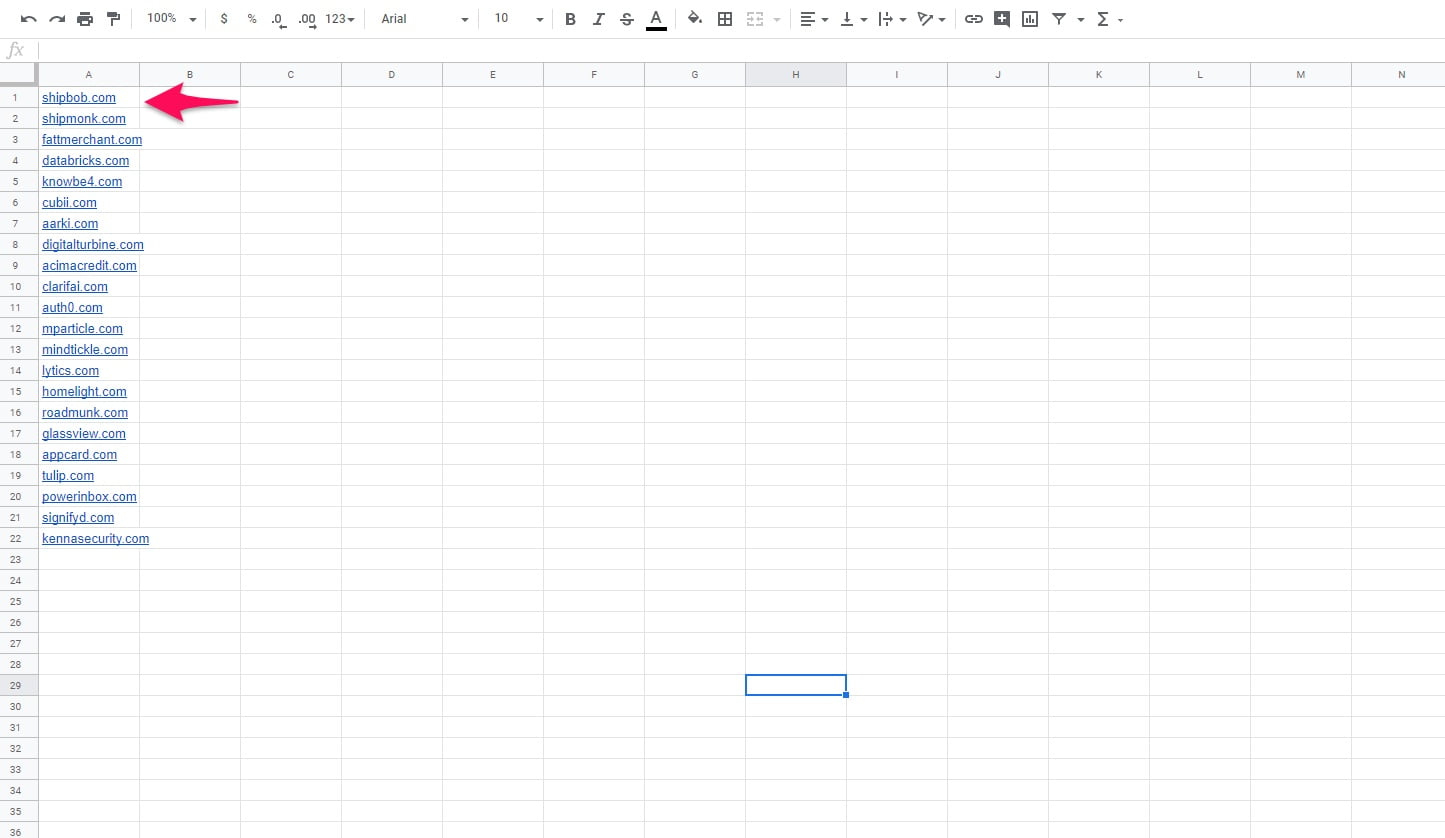Open the font size 10 dropdown

coord(519,19)
